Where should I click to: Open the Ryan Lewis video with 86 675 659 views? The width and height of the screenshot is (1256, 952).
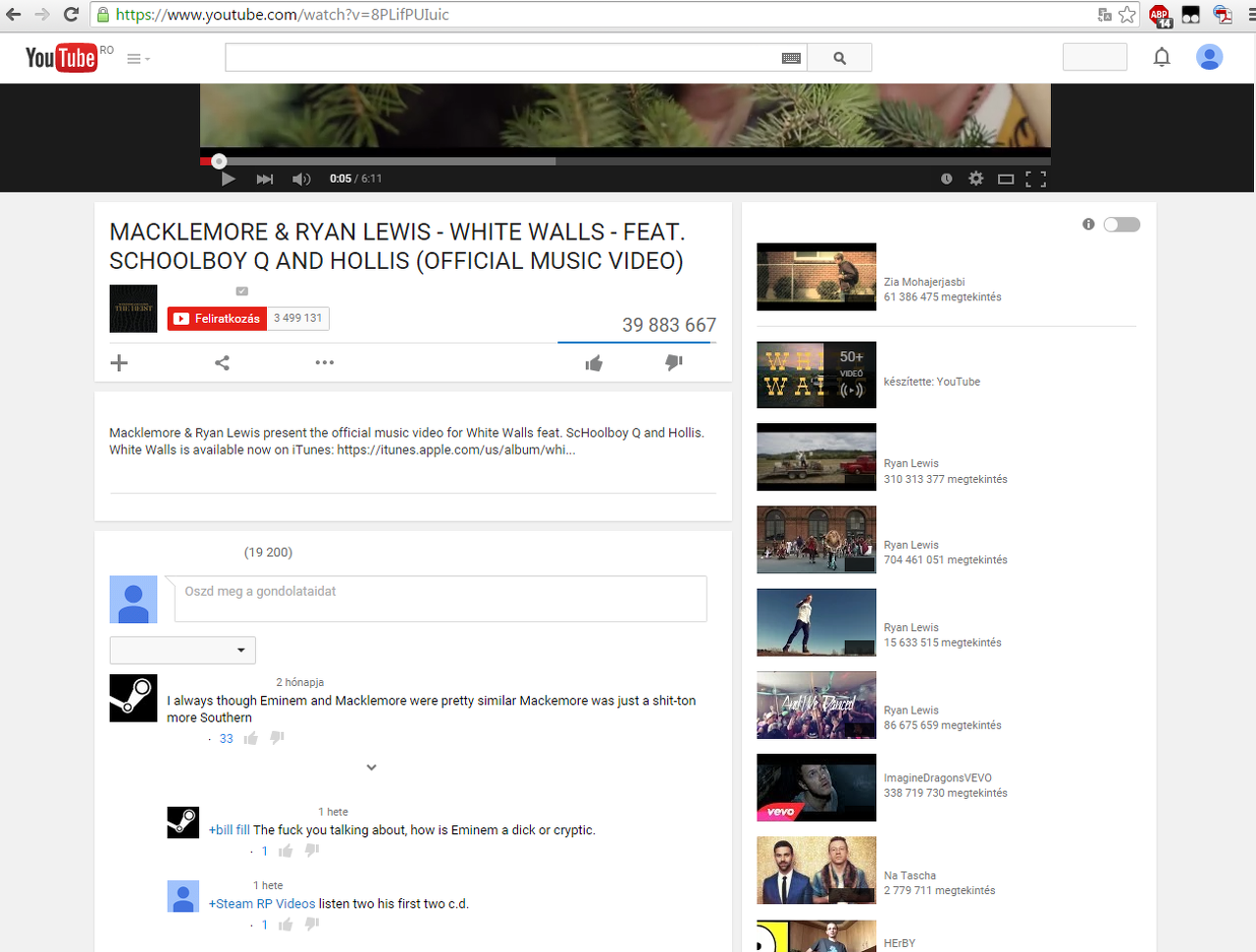click(x=816, y=705)
